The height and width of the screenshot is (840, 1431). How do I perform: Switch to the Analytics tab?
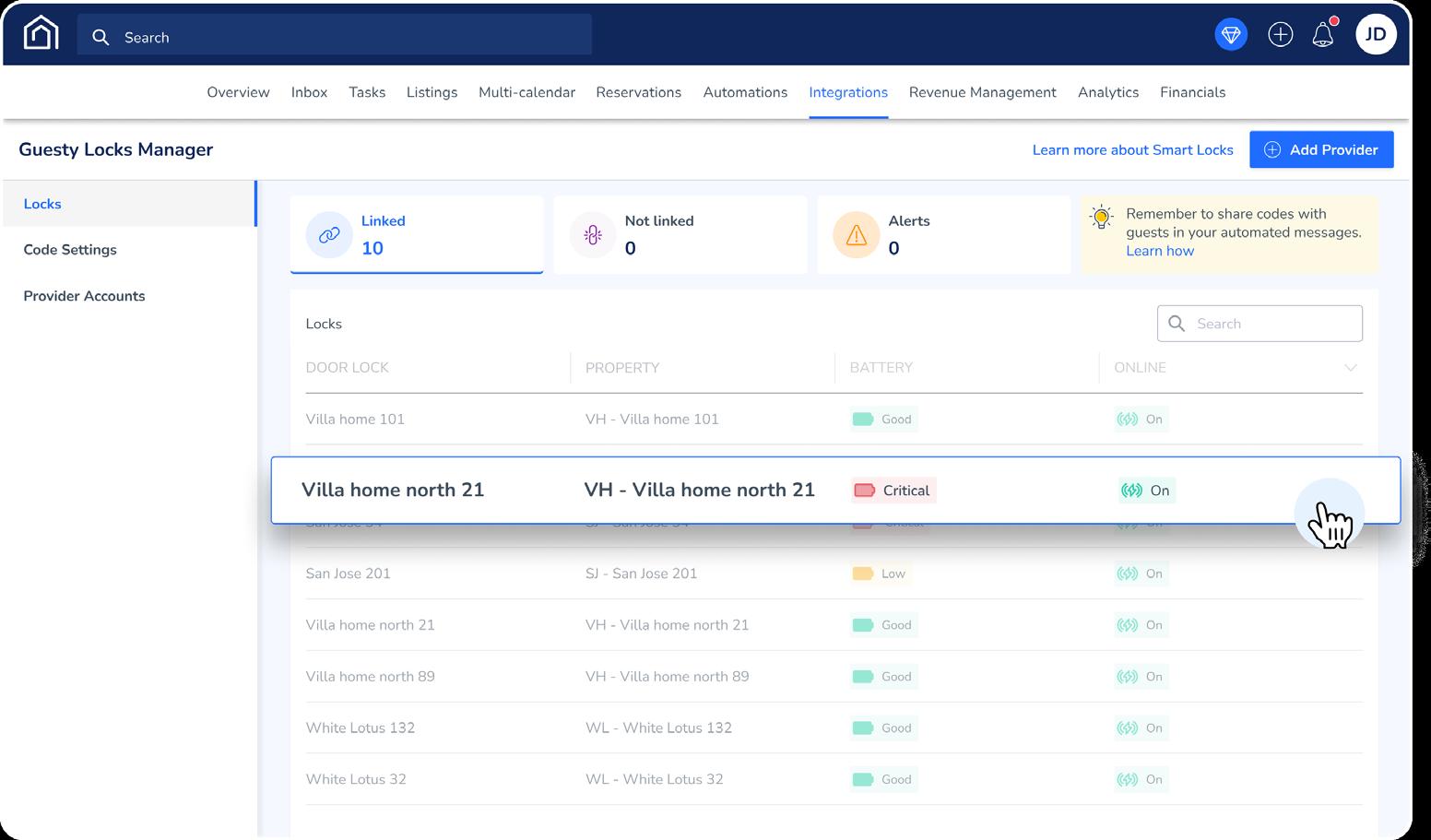point(1108,92)
